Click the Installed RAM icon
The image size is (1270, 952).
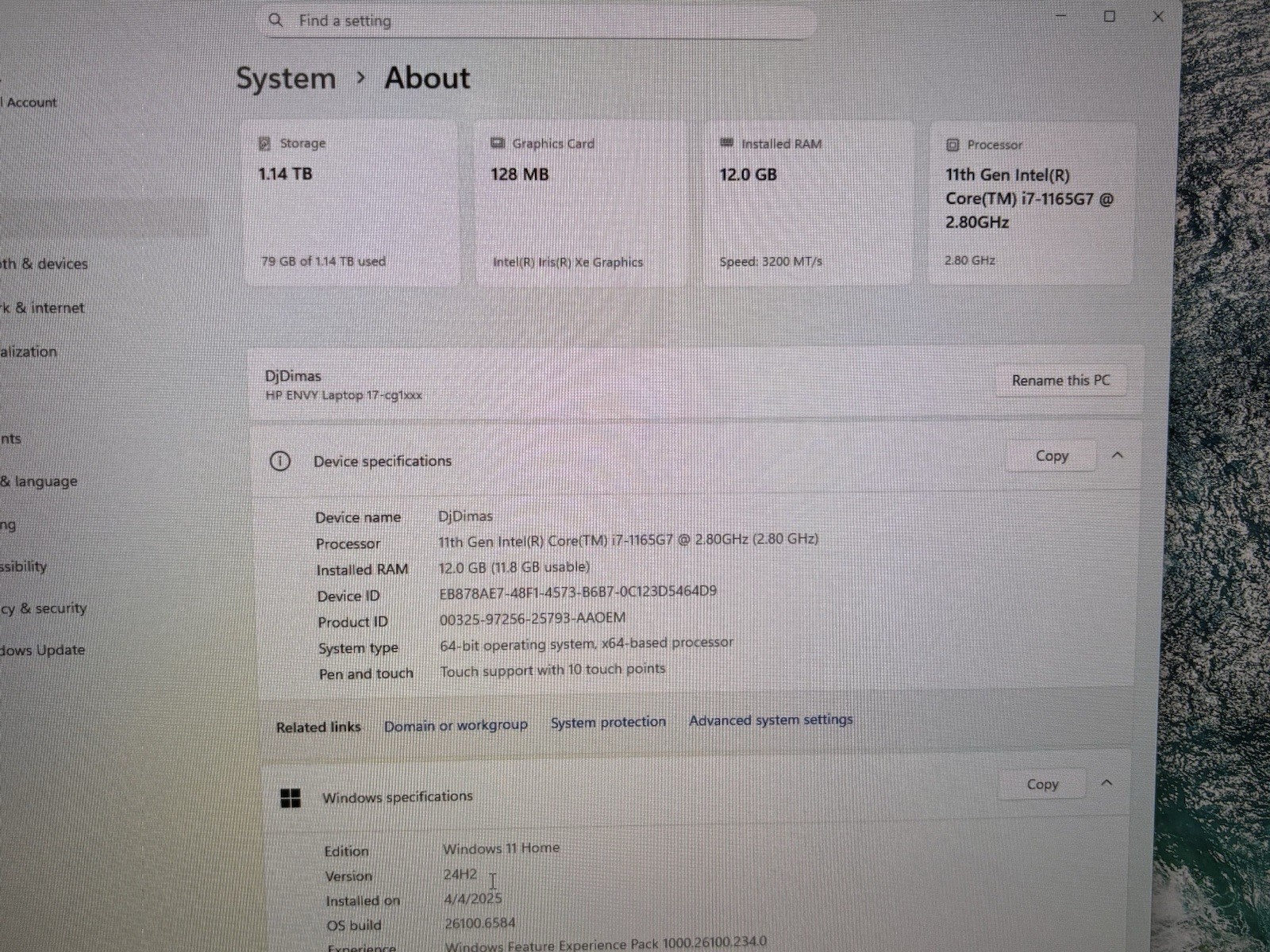coord(726,144)
